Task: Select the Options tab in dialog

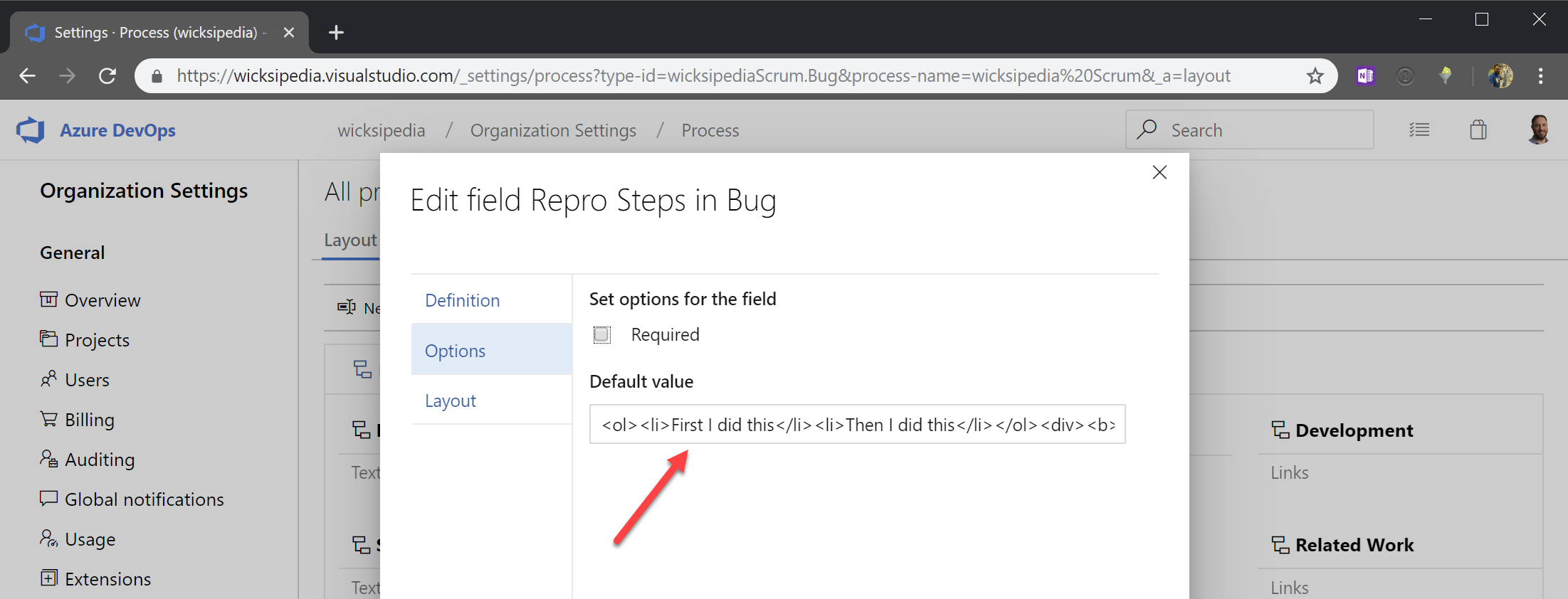Action: [x=456, y=351]
